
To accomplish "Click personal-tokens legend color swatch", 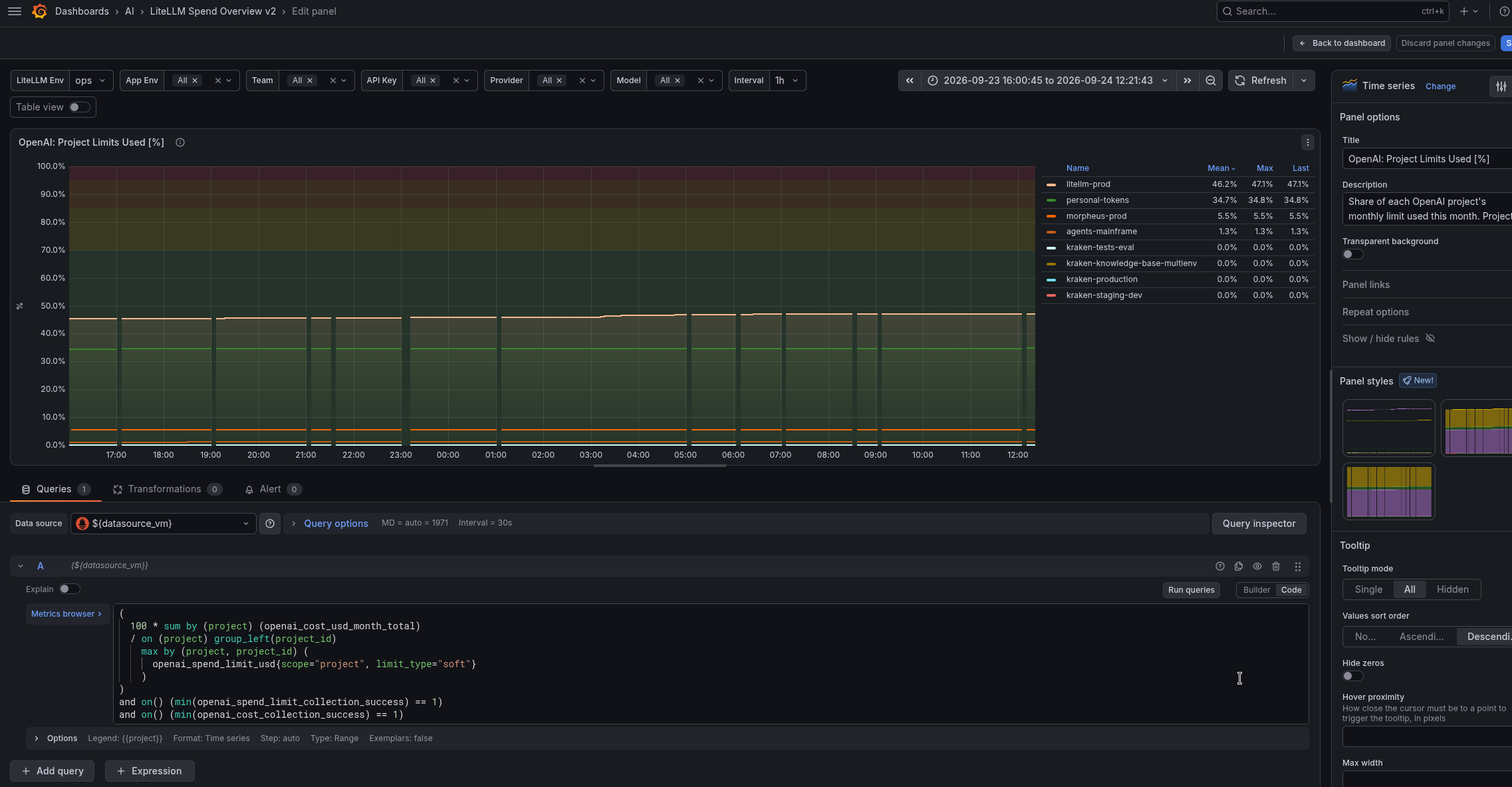I will [x=1051, y=200].
